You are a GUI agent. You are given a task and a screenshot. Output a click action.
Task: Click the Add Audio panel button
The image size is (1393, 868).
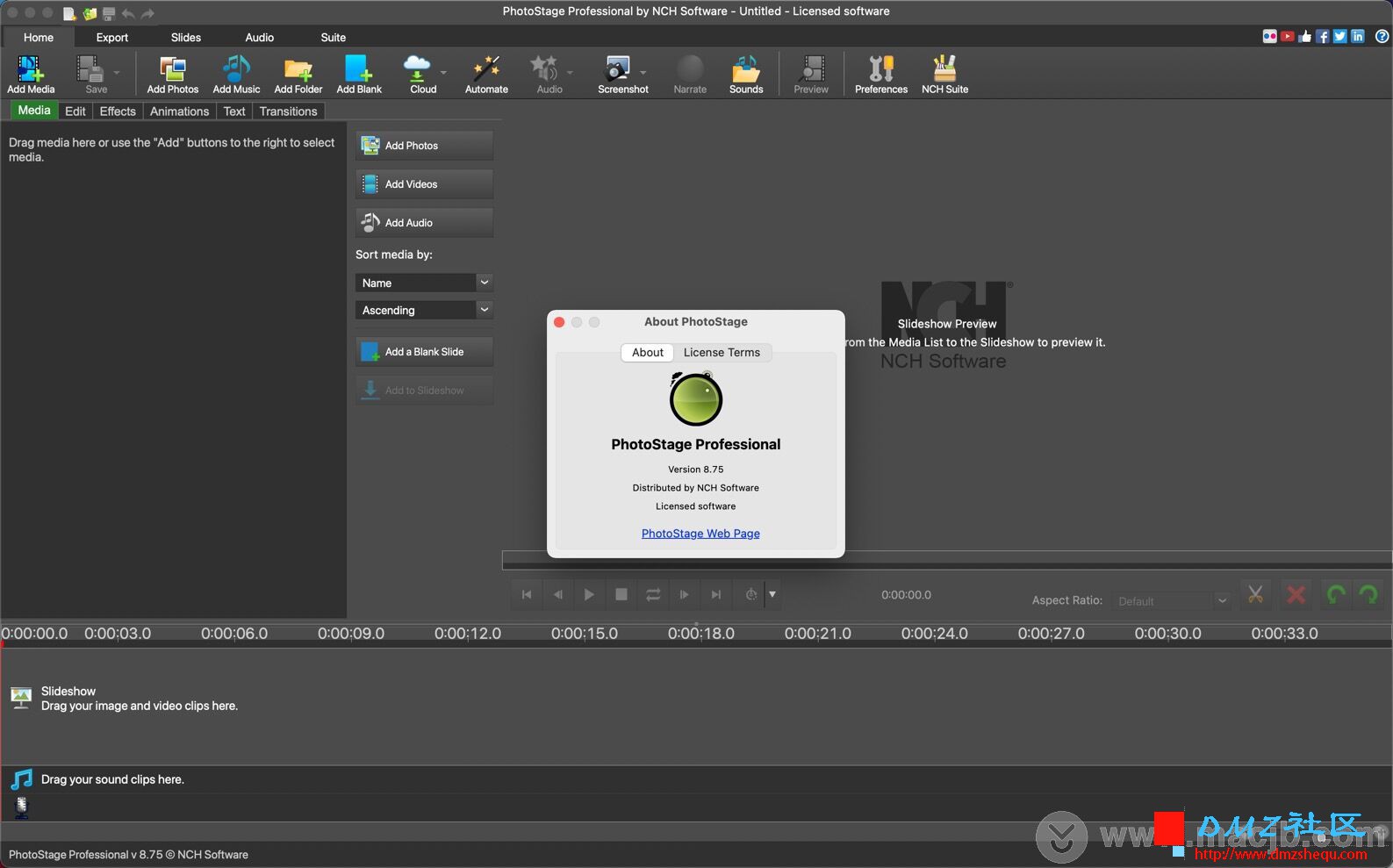coord(424,223)
